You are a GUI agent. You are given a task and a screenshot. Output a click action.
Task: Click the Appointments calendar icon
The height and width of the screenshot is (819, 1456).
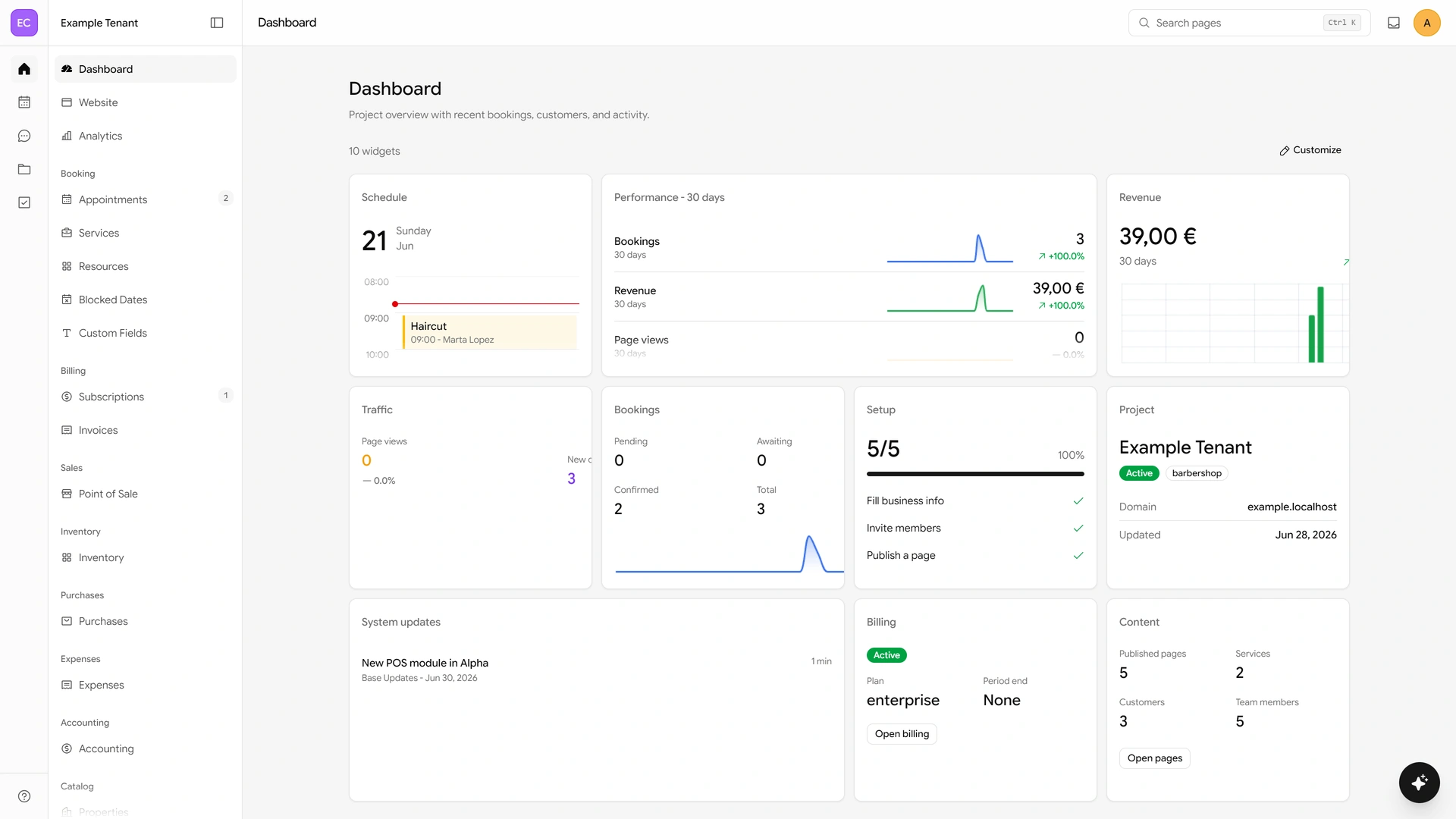(x=67, y=199)
